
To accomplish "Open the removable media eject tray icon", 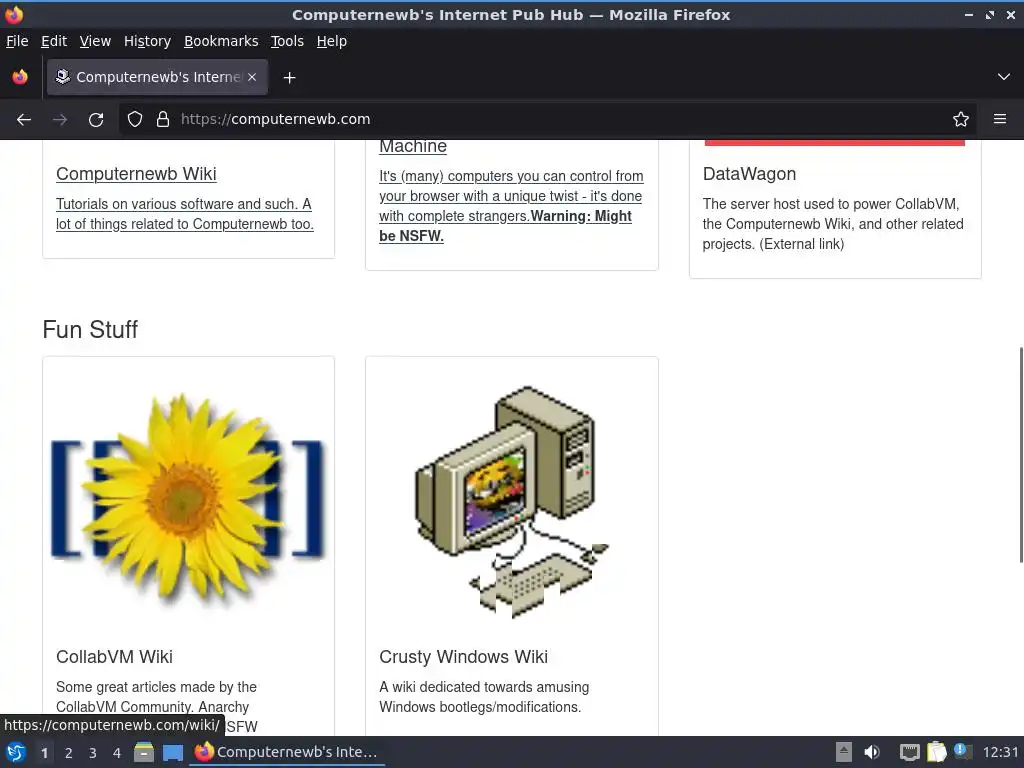I will [x=844, y=752].
